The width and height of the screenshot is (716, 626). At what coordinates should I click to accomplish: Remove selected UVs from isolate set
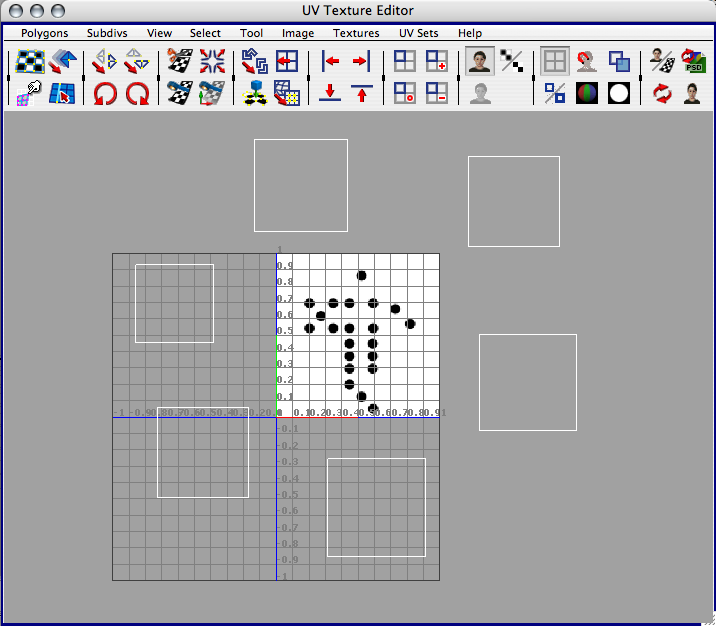(x=437, y=94)
